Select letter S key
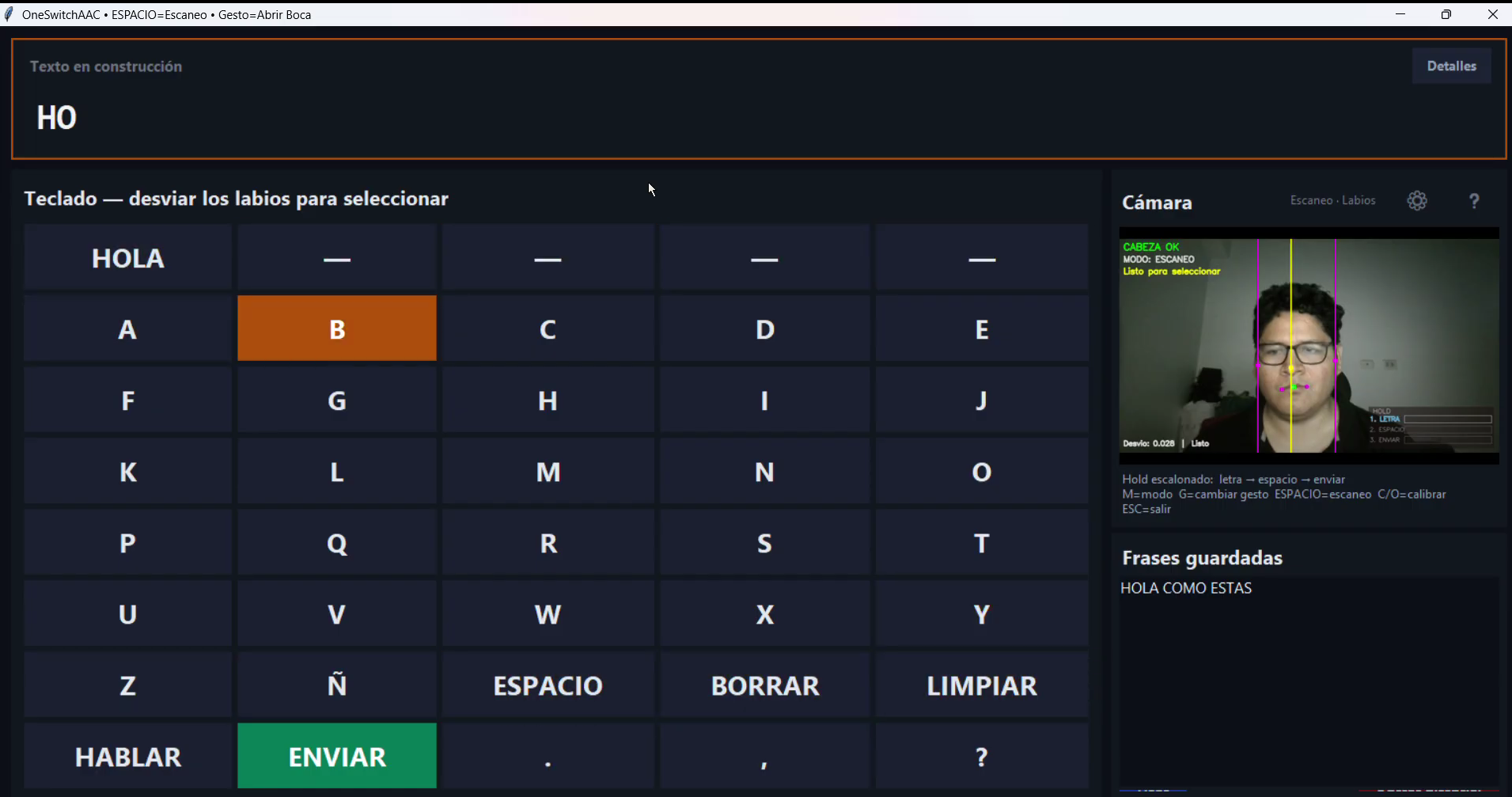Image resolution: width=1512 pixels, height=797 pixels. (765, 542)
